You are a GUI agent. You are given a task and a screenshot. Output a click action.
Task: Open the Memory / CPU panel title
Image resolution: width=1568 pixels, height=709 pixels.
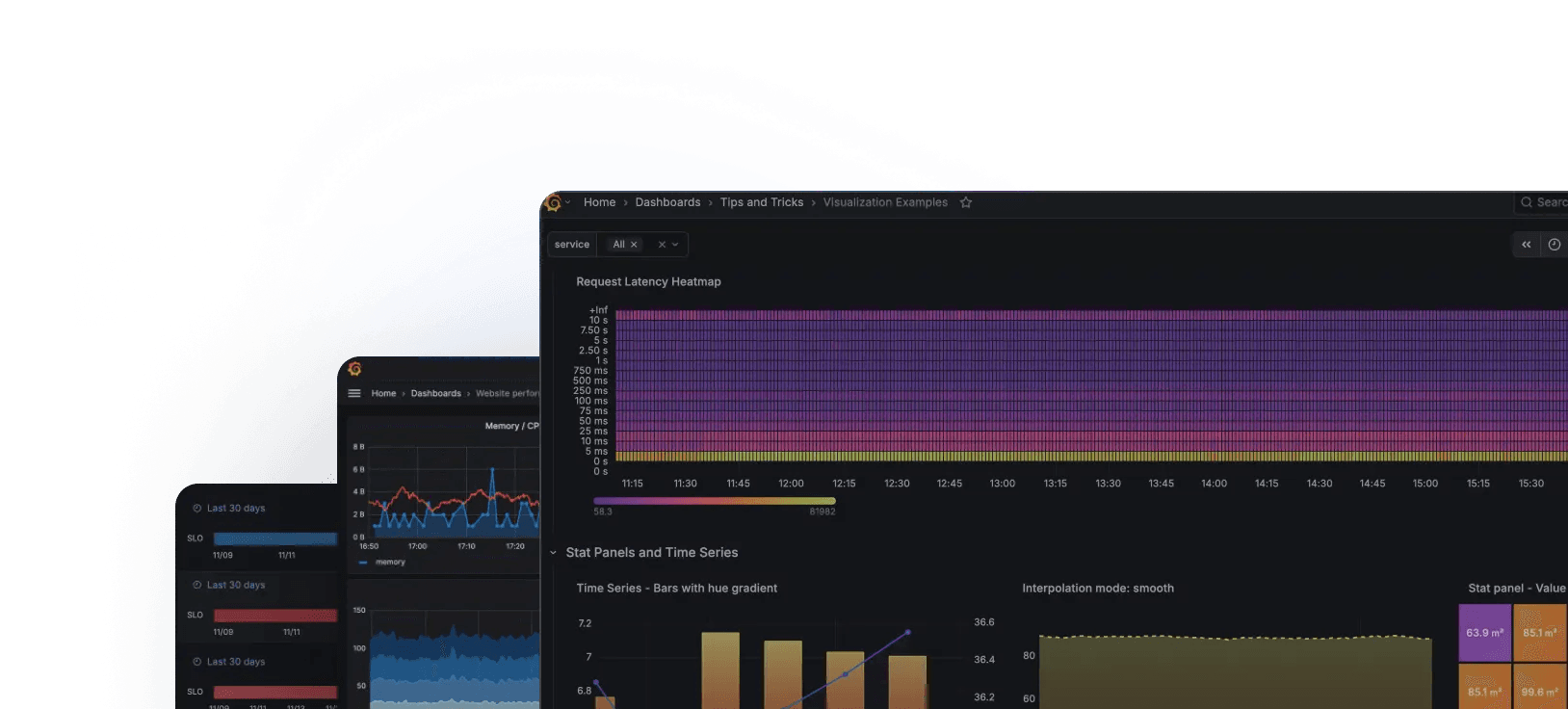pyautogui.click(x=511, y=426)
